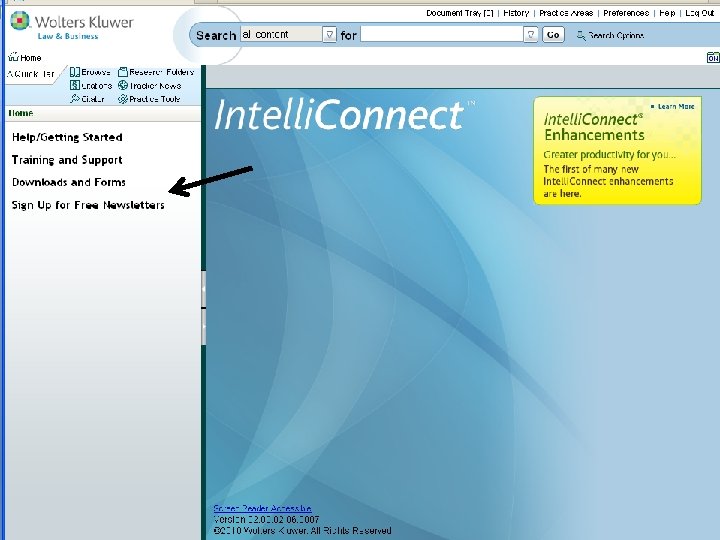
Task: Click the search terms input field
Action: click(x=442, y=34)
